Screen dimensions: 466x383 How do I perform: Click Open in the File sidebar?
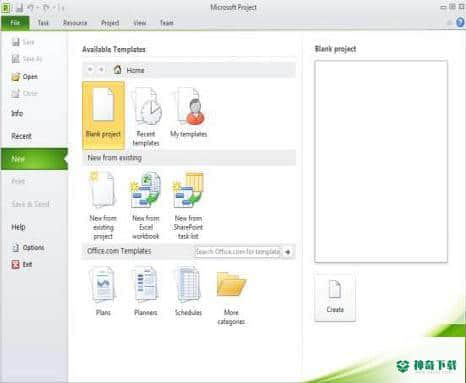tap(25, 77)
